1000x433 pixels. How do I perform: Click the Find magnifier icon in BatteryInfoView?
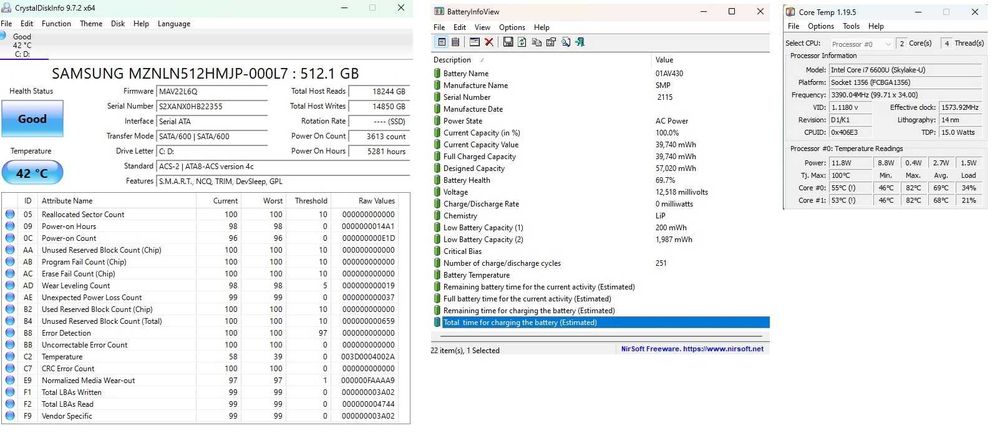coord(566,42)
